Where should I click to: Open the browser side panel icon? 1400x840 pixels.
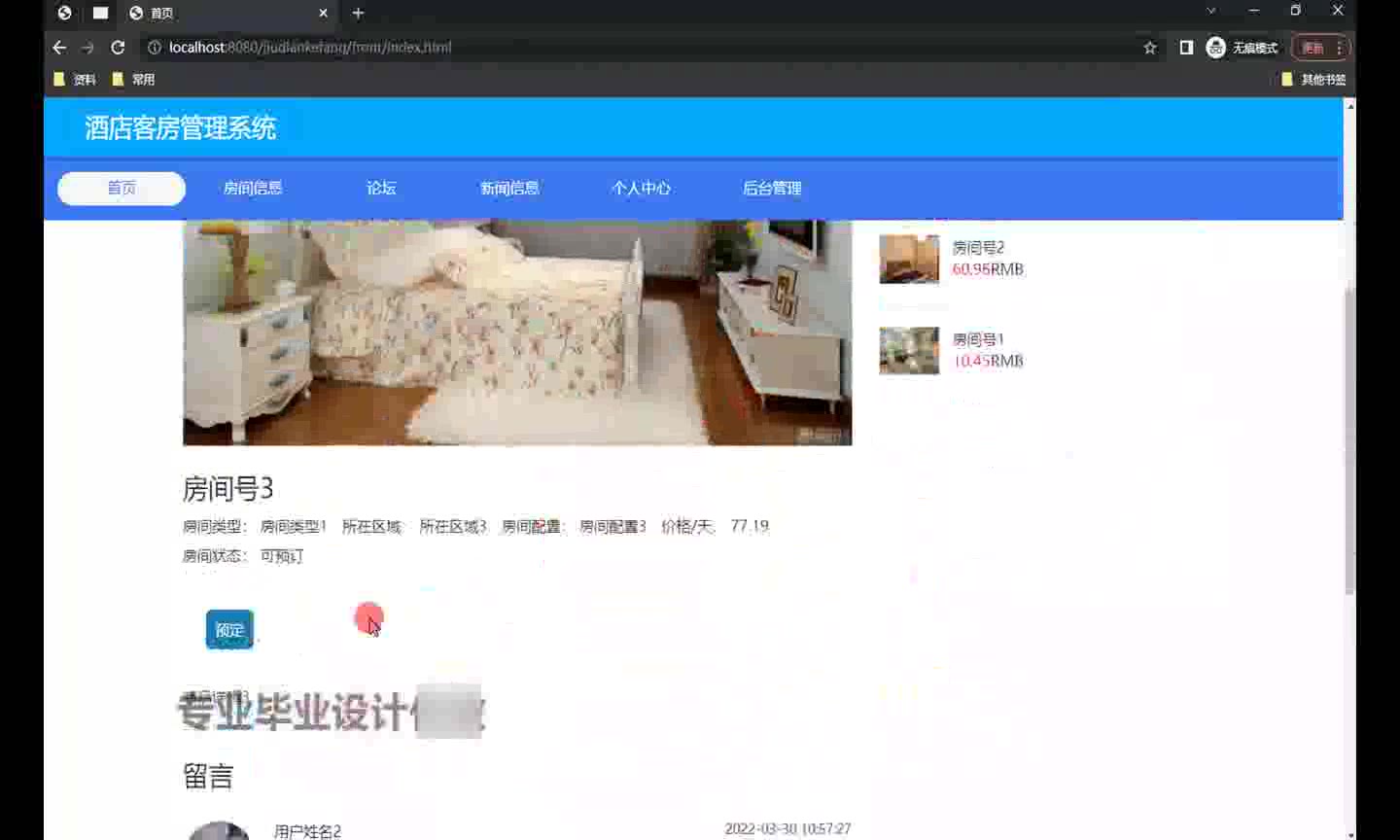pyautogui.click(x=1186, y=48)
